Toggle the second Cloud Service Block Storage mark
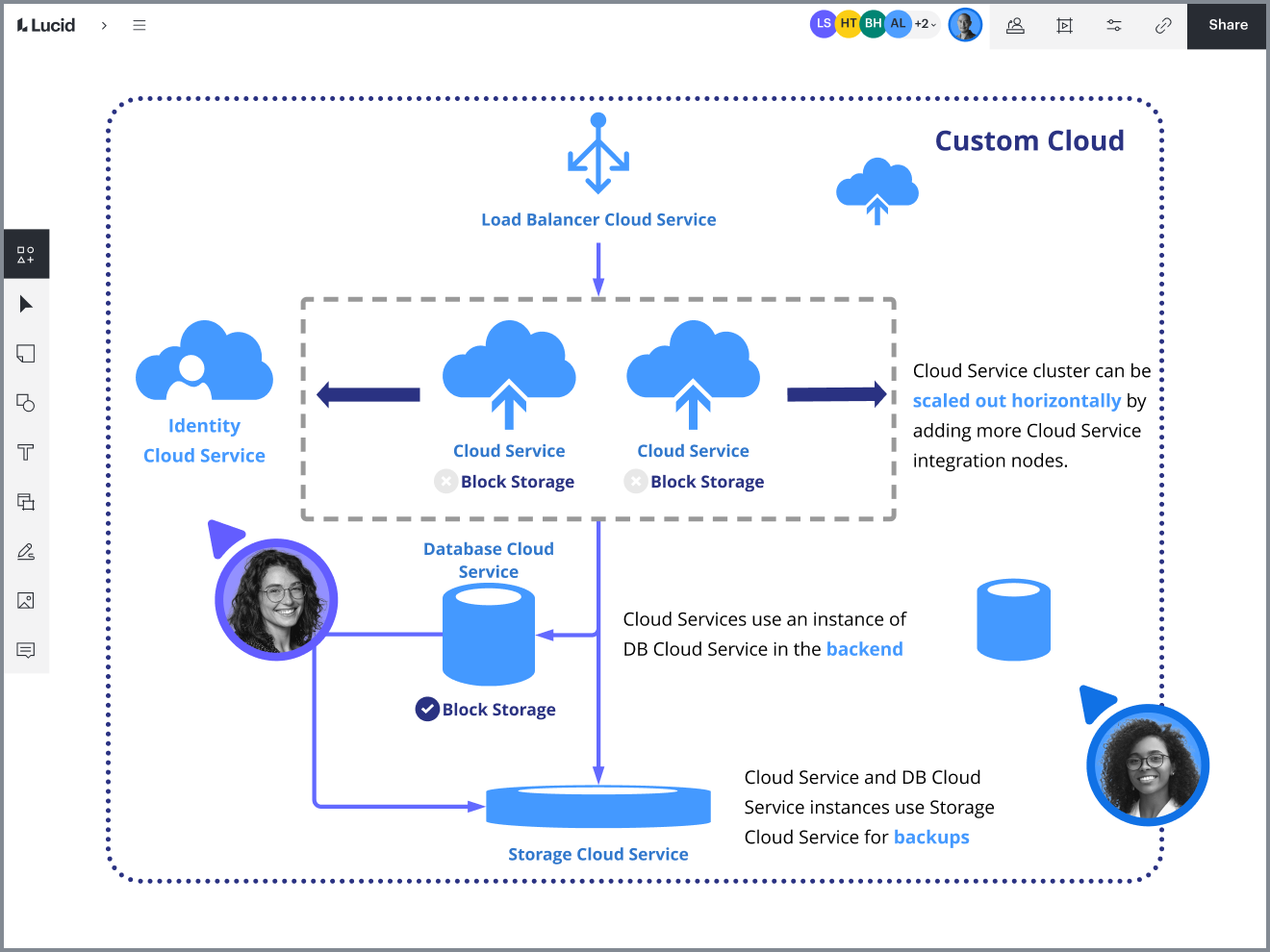 (x=635, y=481)
